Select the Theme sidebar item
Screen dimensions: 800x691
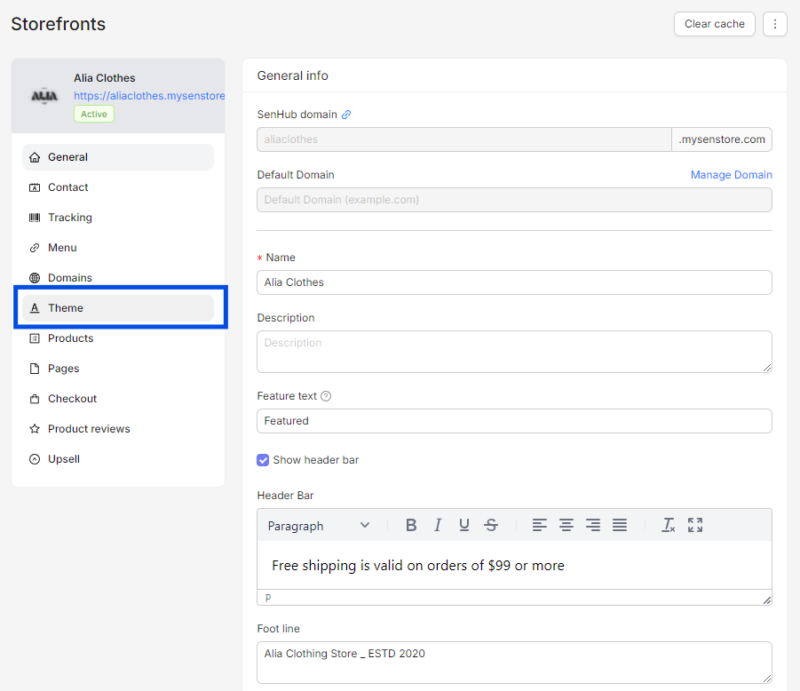(x=118, y=308)
